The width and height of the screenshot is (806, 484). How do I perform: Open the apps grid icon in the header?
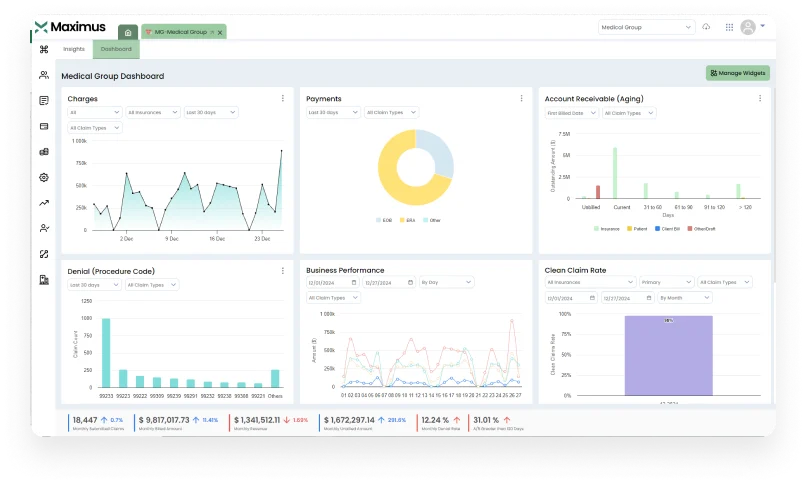pos(728,27)
